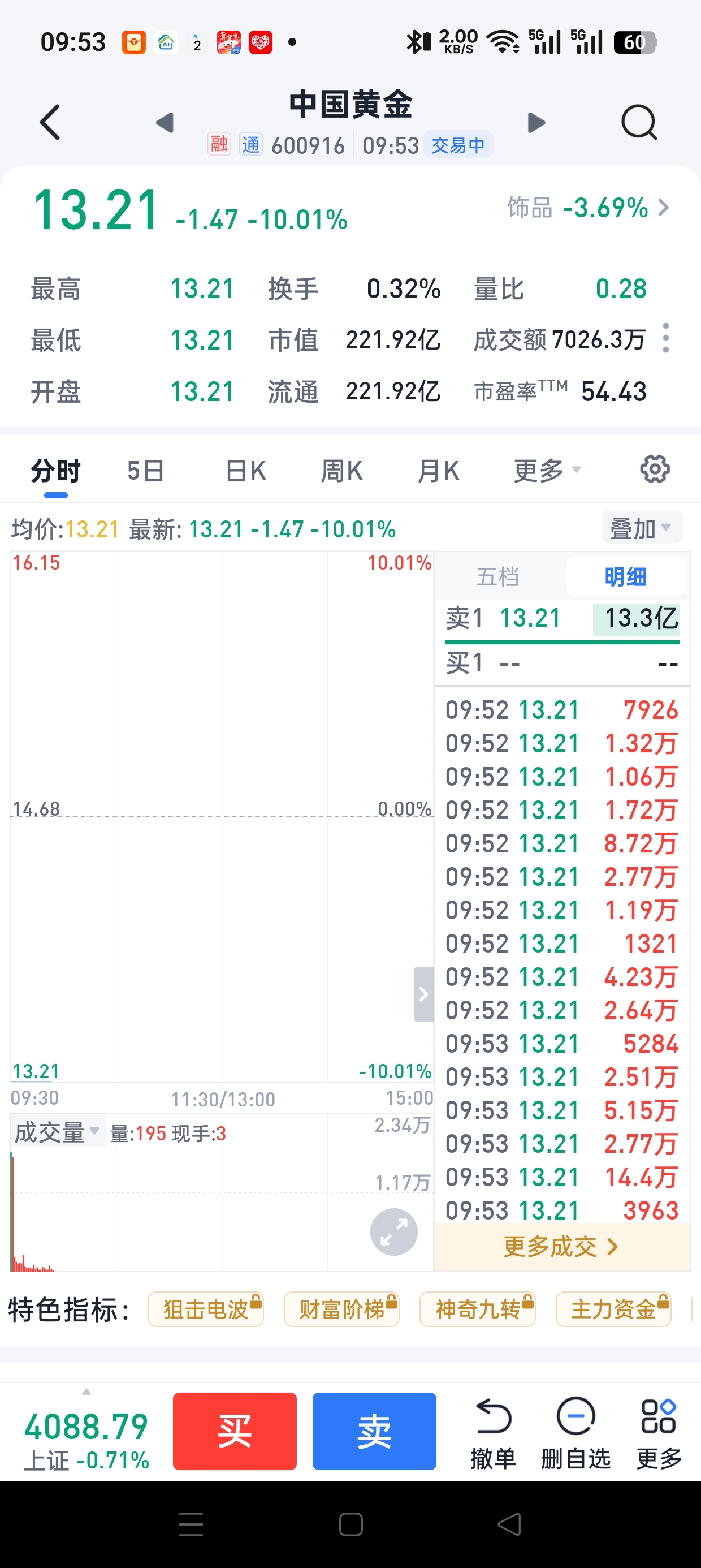Open locked 主力资金 indicator
This screenshot has width=701, height=1568.
[613, 1309]
